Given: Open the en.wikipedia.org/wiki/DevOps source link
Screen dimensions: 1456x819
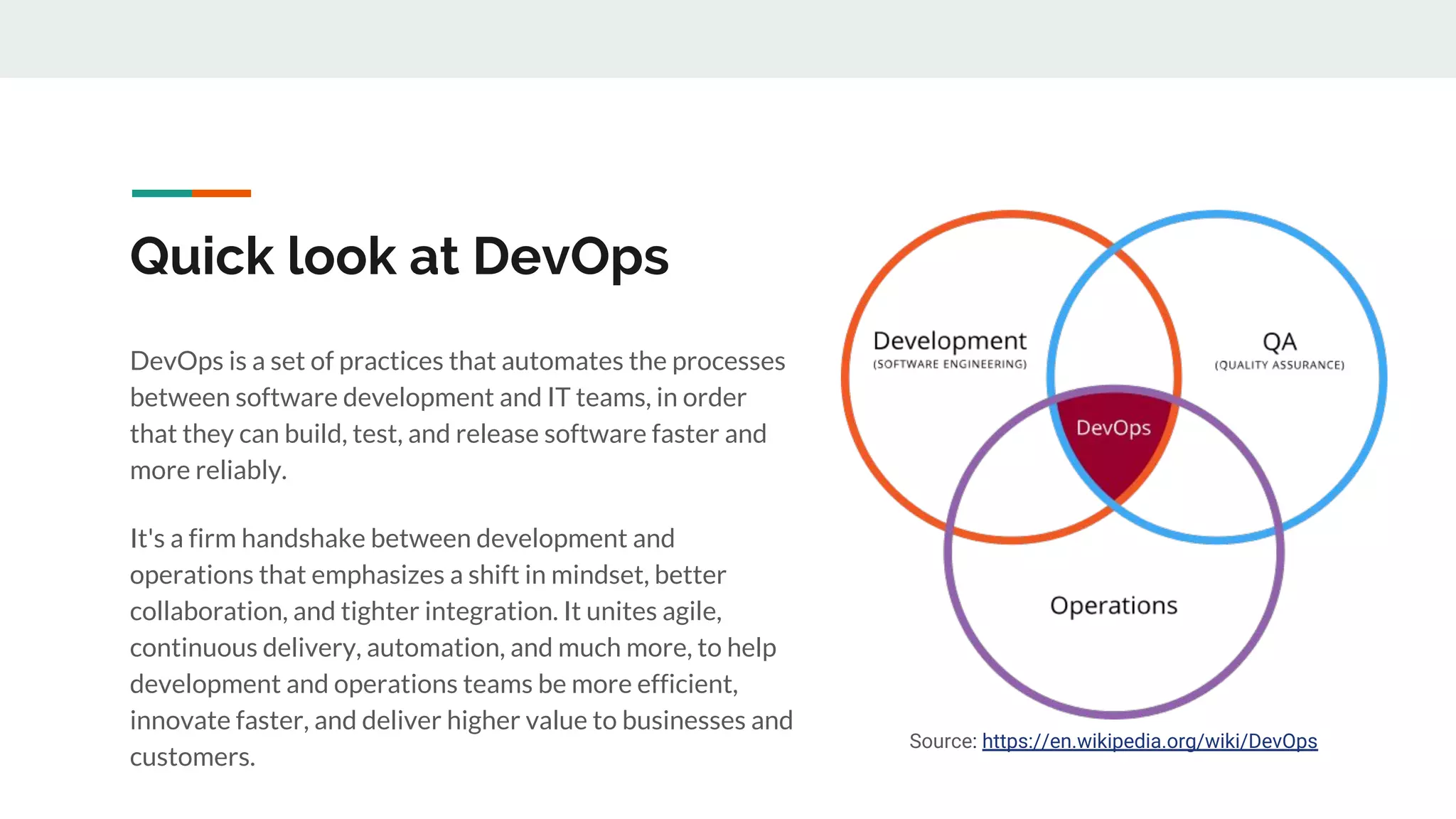Looking at the screenshot, I should point(1150,742).
